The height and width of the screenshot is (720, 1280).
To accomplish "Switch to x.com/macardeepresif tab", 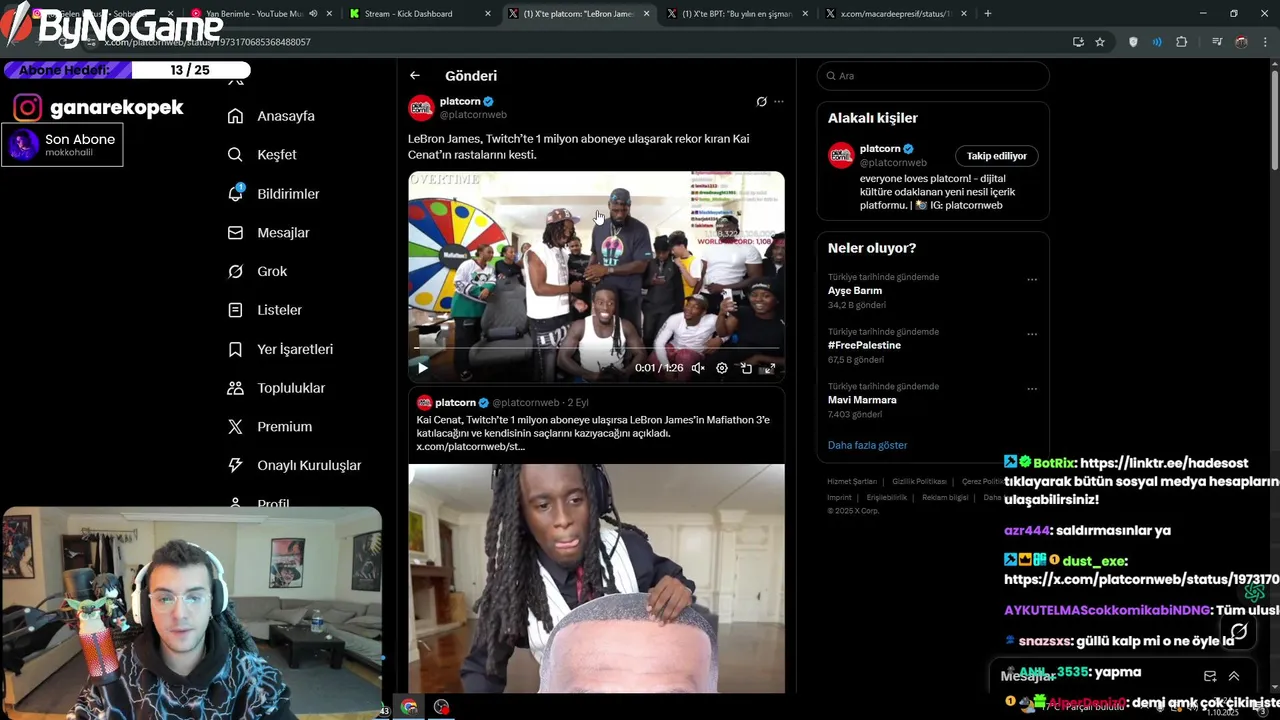I will (895, 14).
